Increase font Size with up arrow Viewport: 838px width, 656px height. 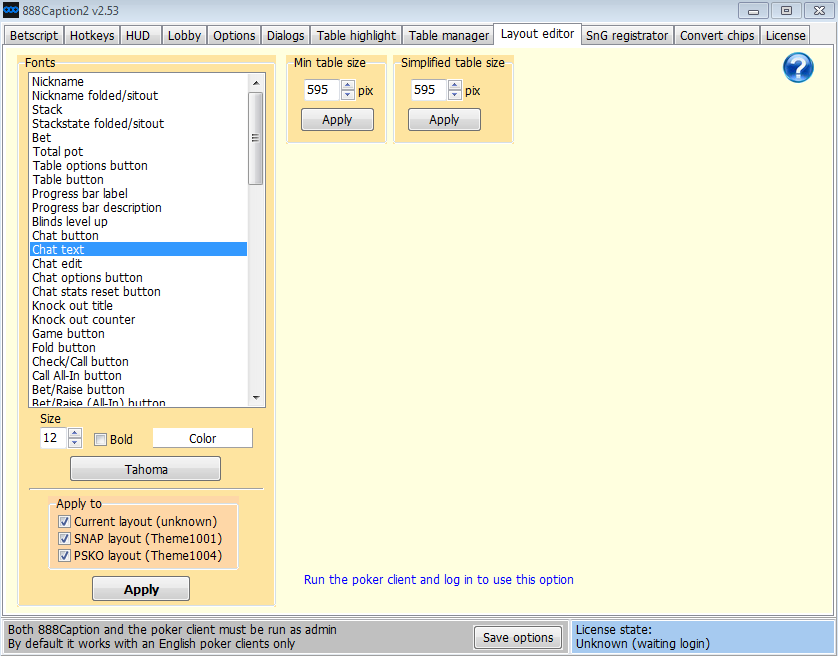point(75,433)
